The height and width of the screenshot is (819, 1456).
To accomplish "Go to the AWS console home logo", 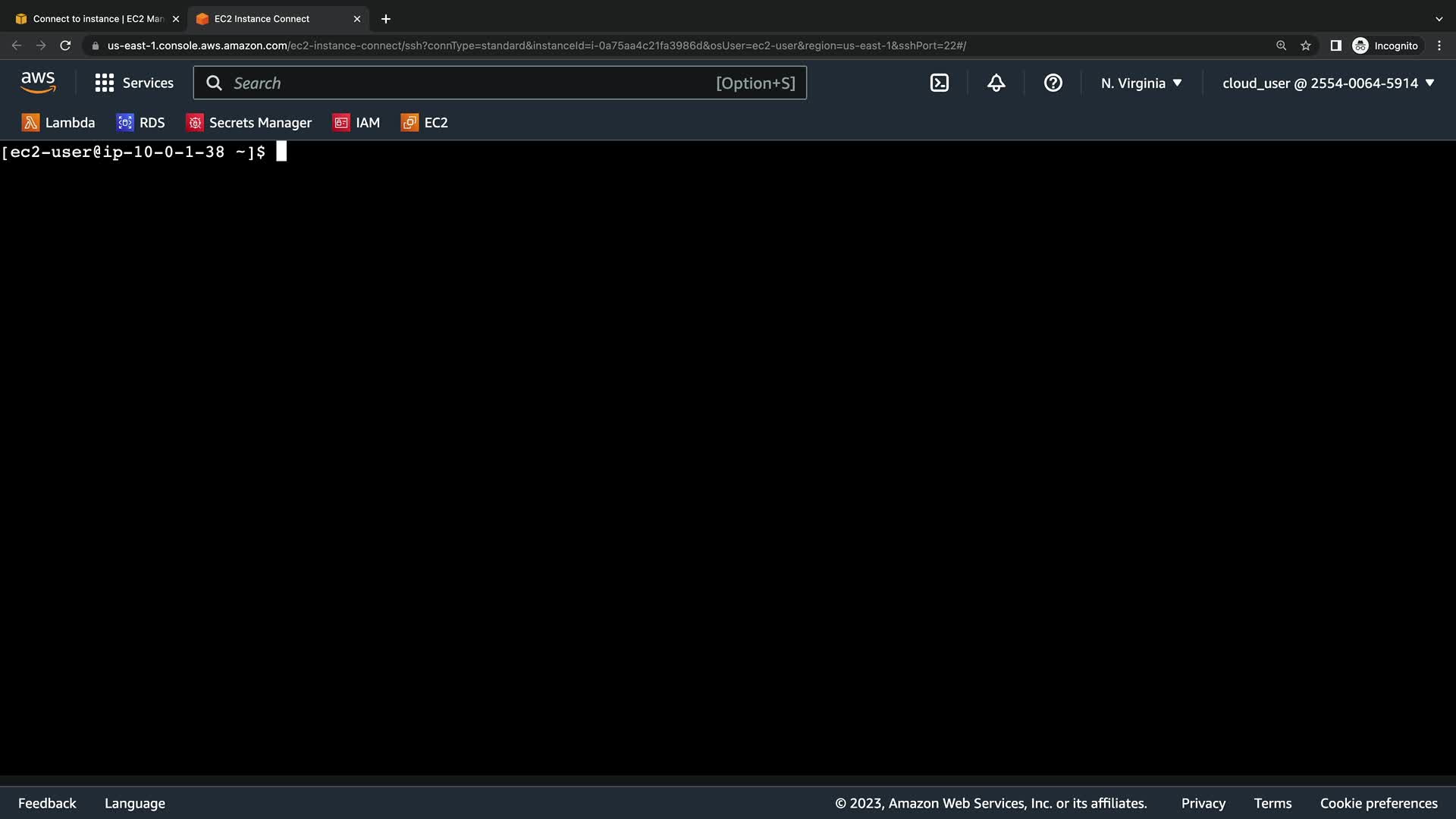I will pyautogui.click(x=38, y=83).
